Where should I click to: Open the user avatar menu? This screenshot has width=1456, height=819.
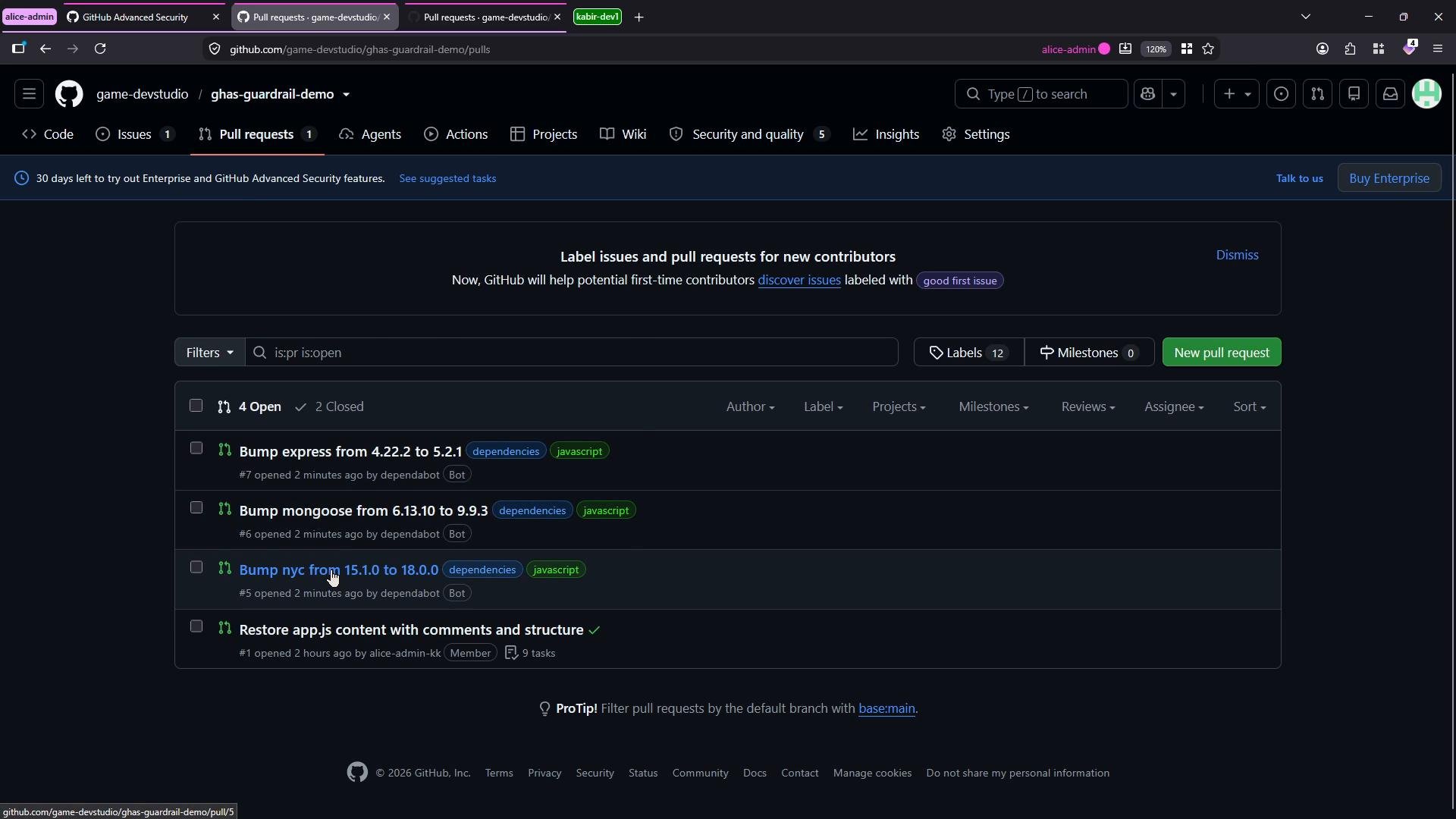click(1427, 94)
